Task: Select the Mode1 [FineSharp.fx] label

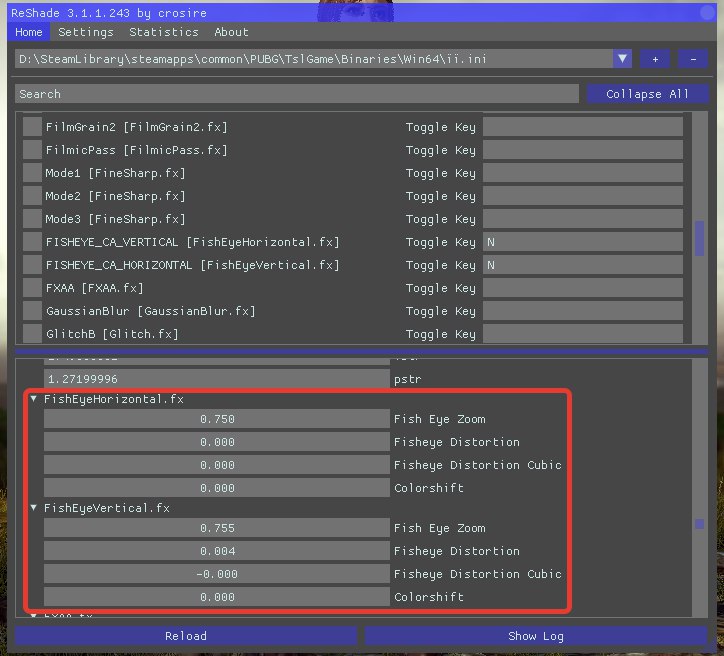Action: (115, 173)
